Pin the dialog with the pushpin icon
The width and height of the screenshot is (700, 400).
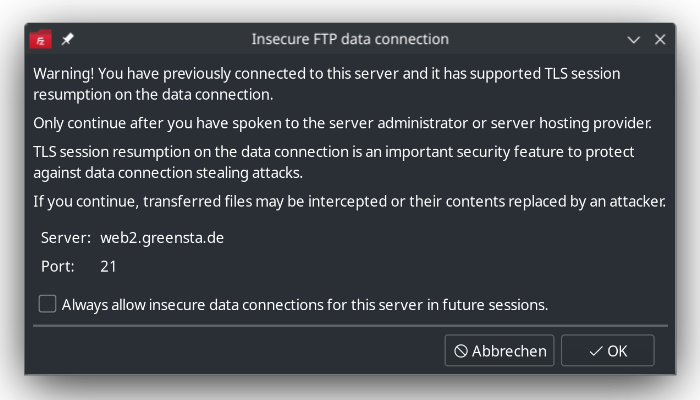pyautogui.click(x=67, y=39)
